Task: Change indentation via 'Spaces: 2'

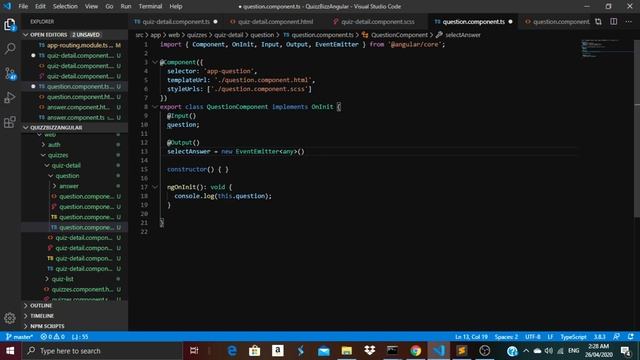Action: [x=506, y=337]
